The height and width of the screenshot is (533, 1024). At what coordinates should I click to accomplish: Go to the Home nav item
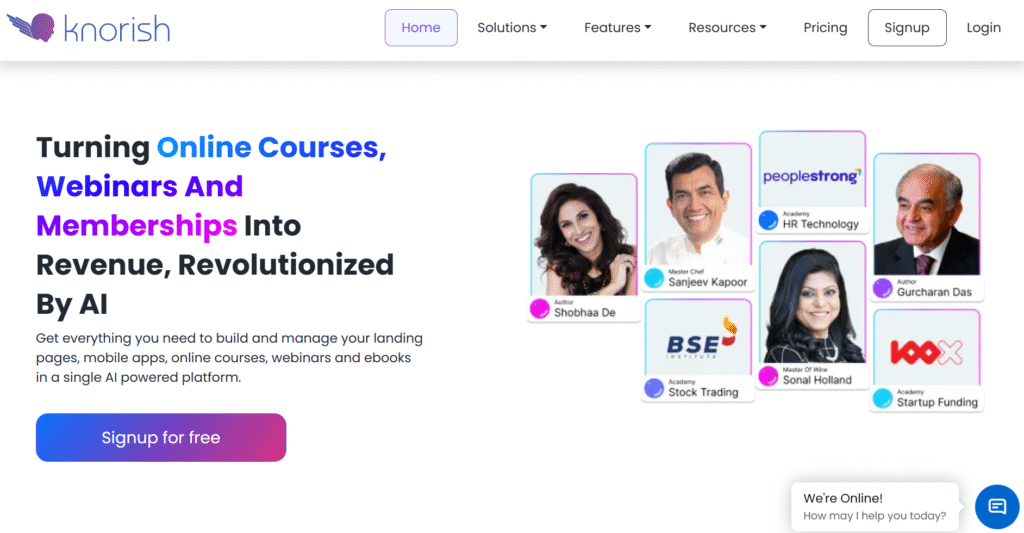coord(421,27)
